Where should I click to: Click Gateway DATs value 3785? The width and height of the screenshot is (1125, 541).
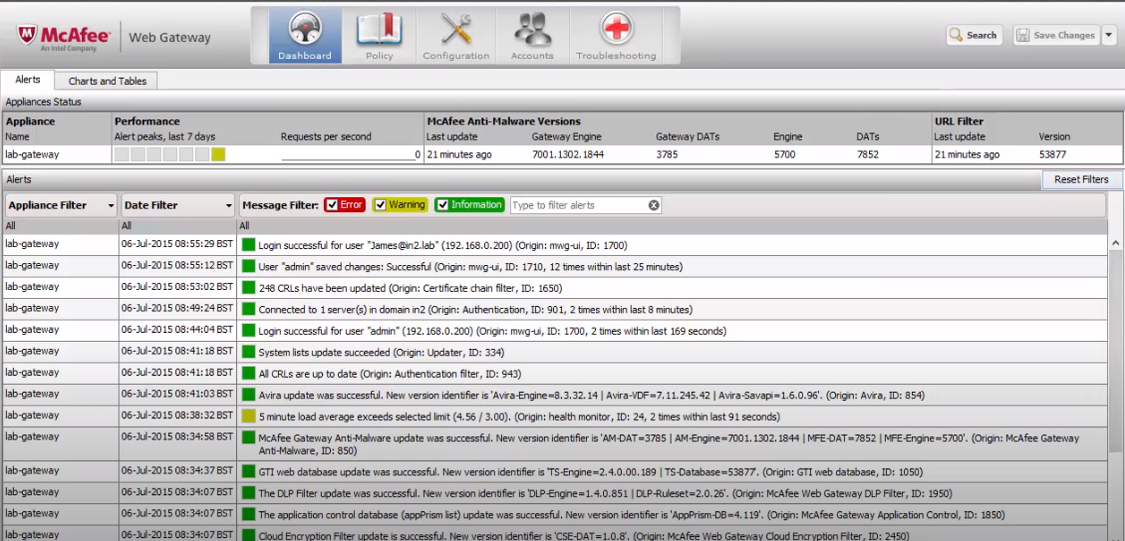point(667,154)
